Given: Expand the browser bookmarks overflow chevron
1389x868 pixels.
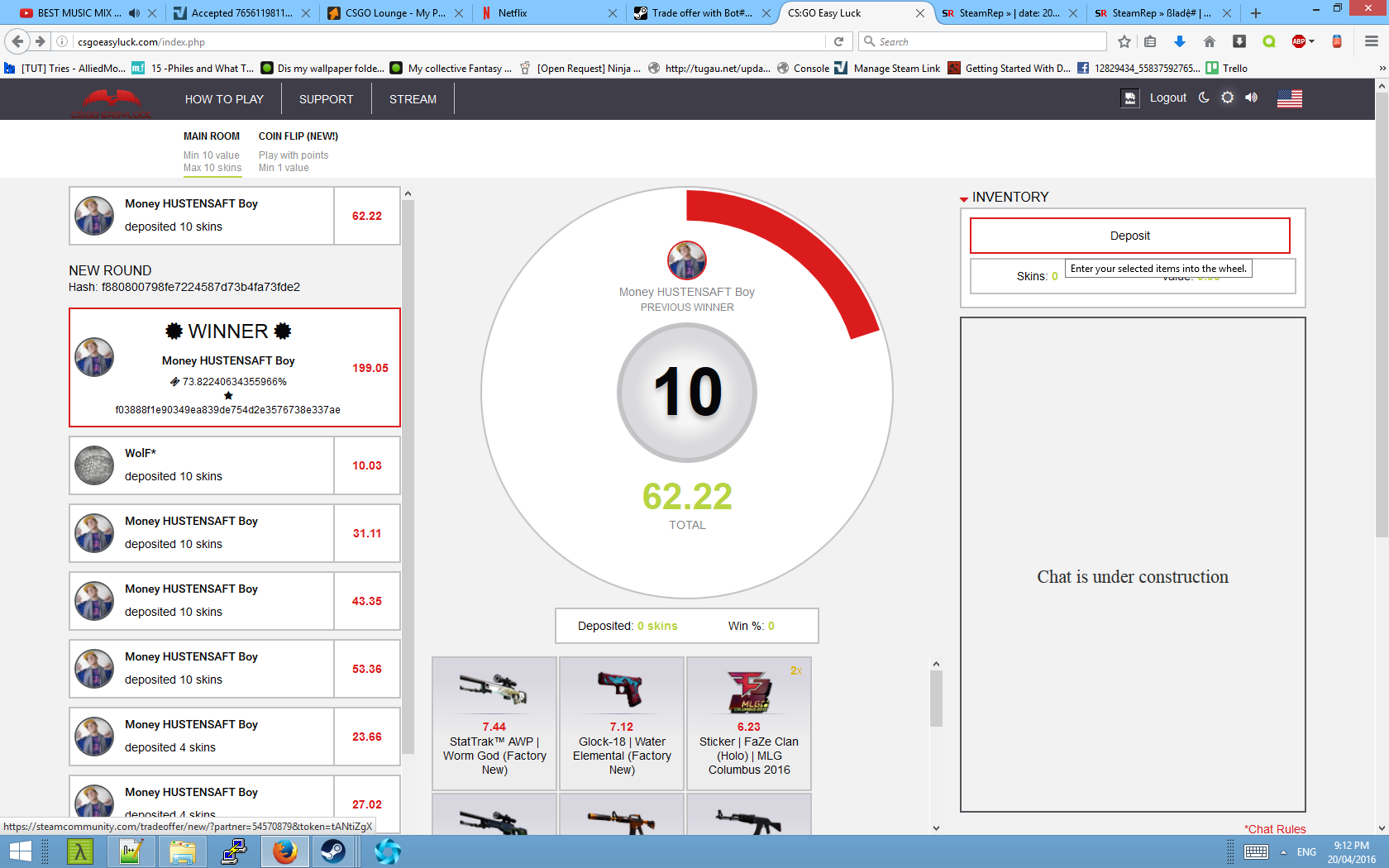Looking at the screenshot, I should [x=1382, y=69].
